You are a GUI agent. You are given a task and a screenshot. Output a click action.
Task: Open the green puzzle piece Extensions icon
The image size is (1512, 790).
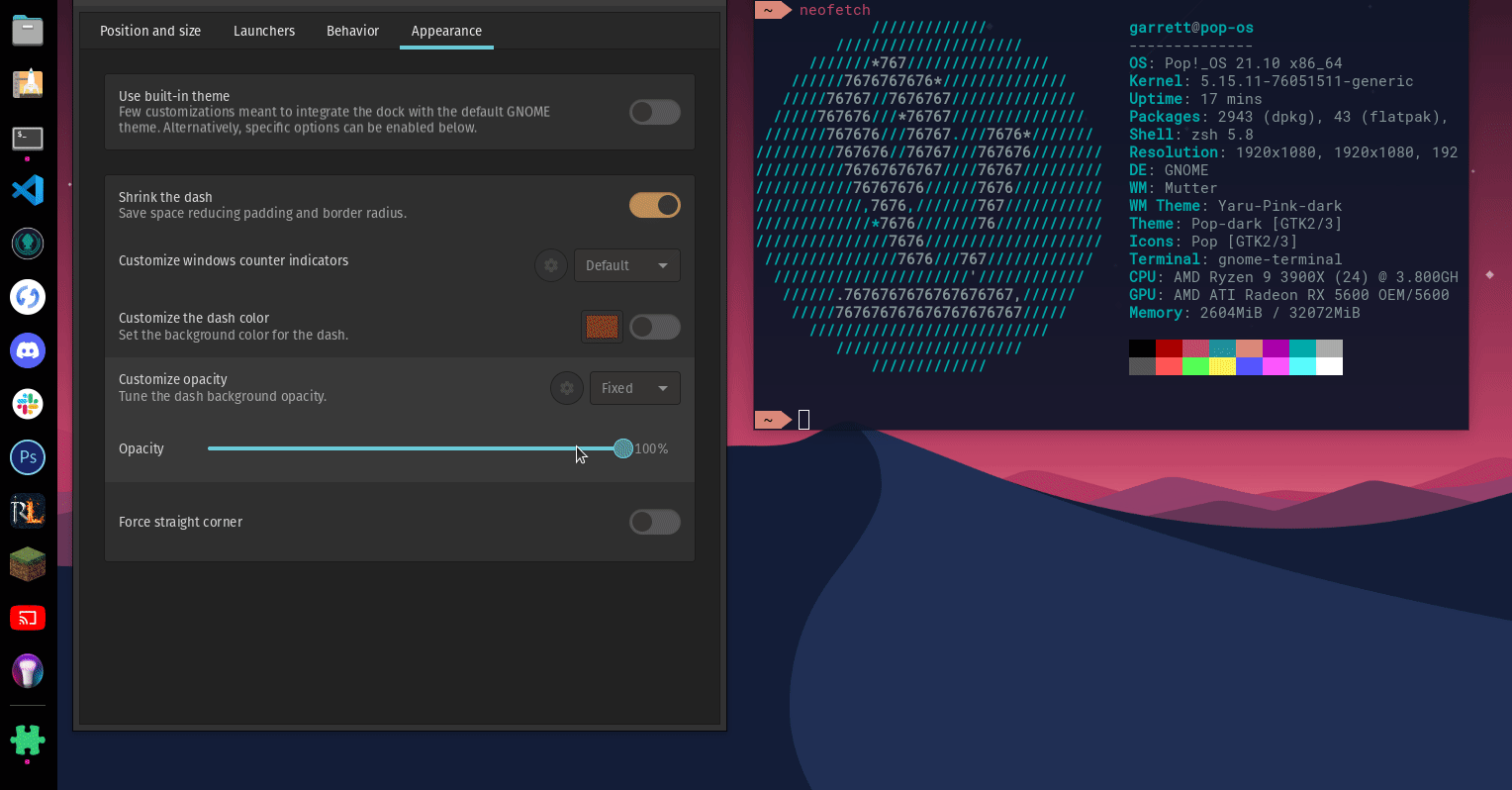pyautogui.click(x=28, y=740)
